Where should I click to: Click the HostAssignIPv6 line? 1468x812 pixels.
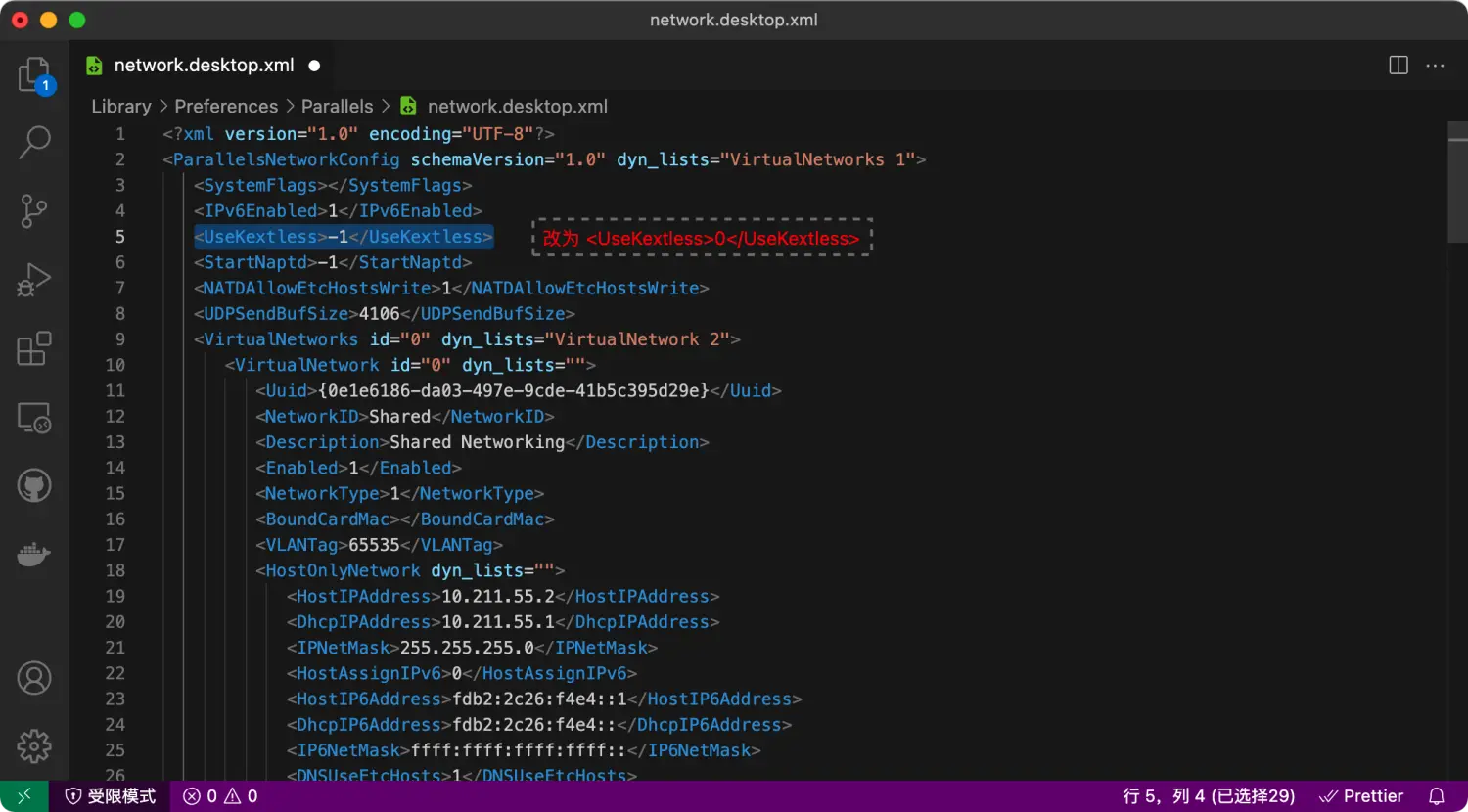coord(462,673)
